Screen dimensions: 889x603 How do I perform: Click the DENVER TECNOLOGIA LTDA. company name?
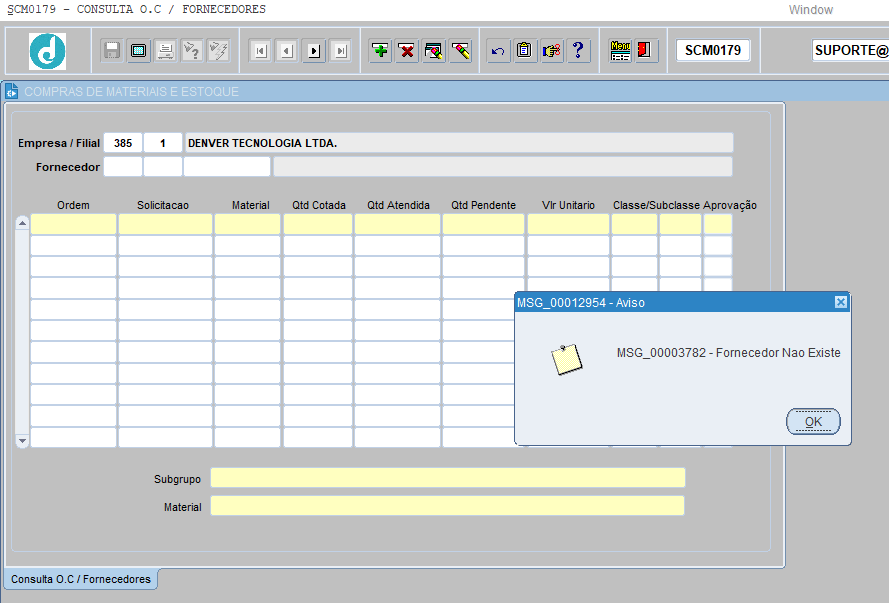263,143
